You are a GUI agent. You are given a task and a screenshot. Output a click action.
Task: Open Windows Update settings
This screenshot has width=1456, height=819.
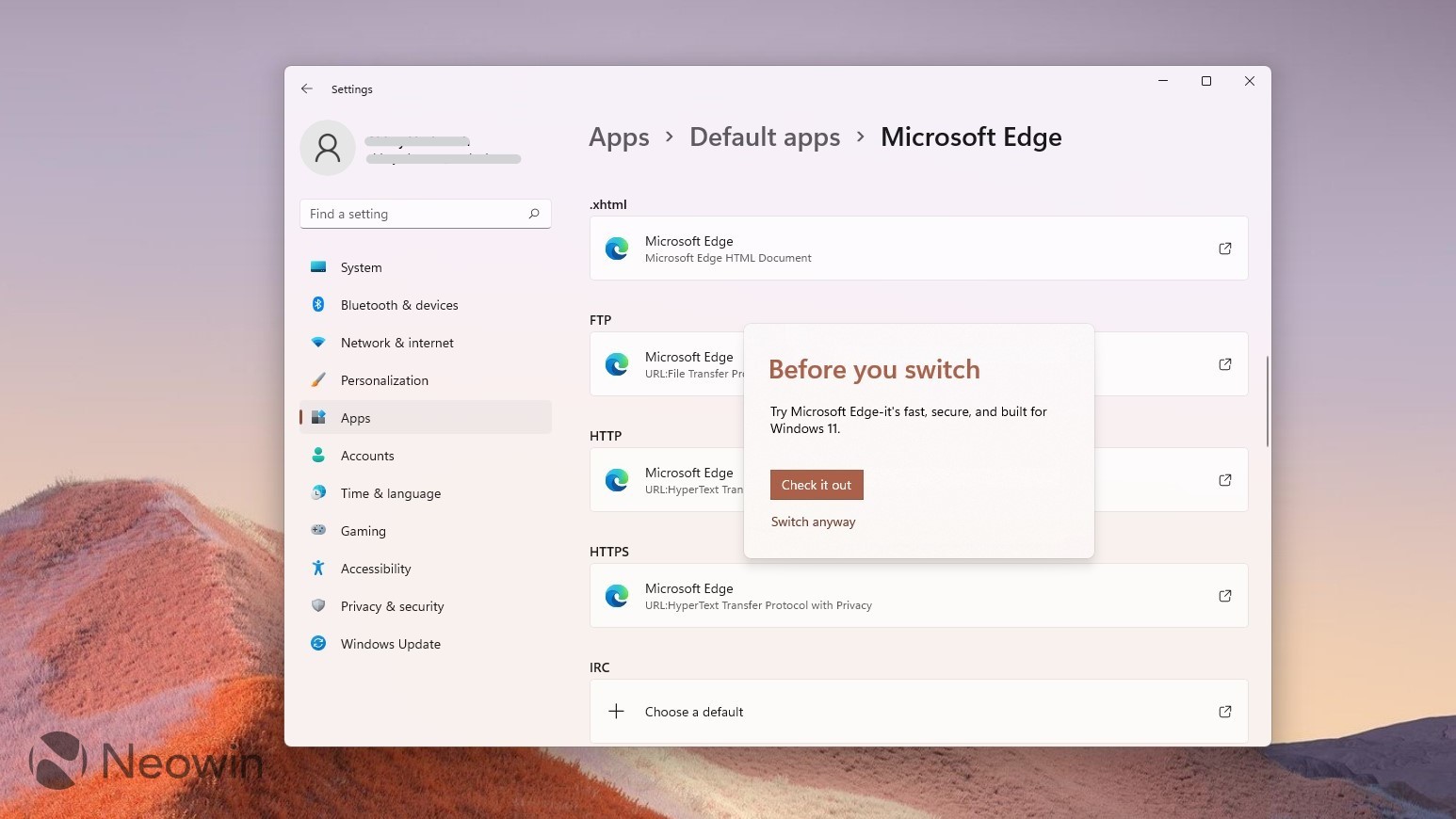[426, 644]
